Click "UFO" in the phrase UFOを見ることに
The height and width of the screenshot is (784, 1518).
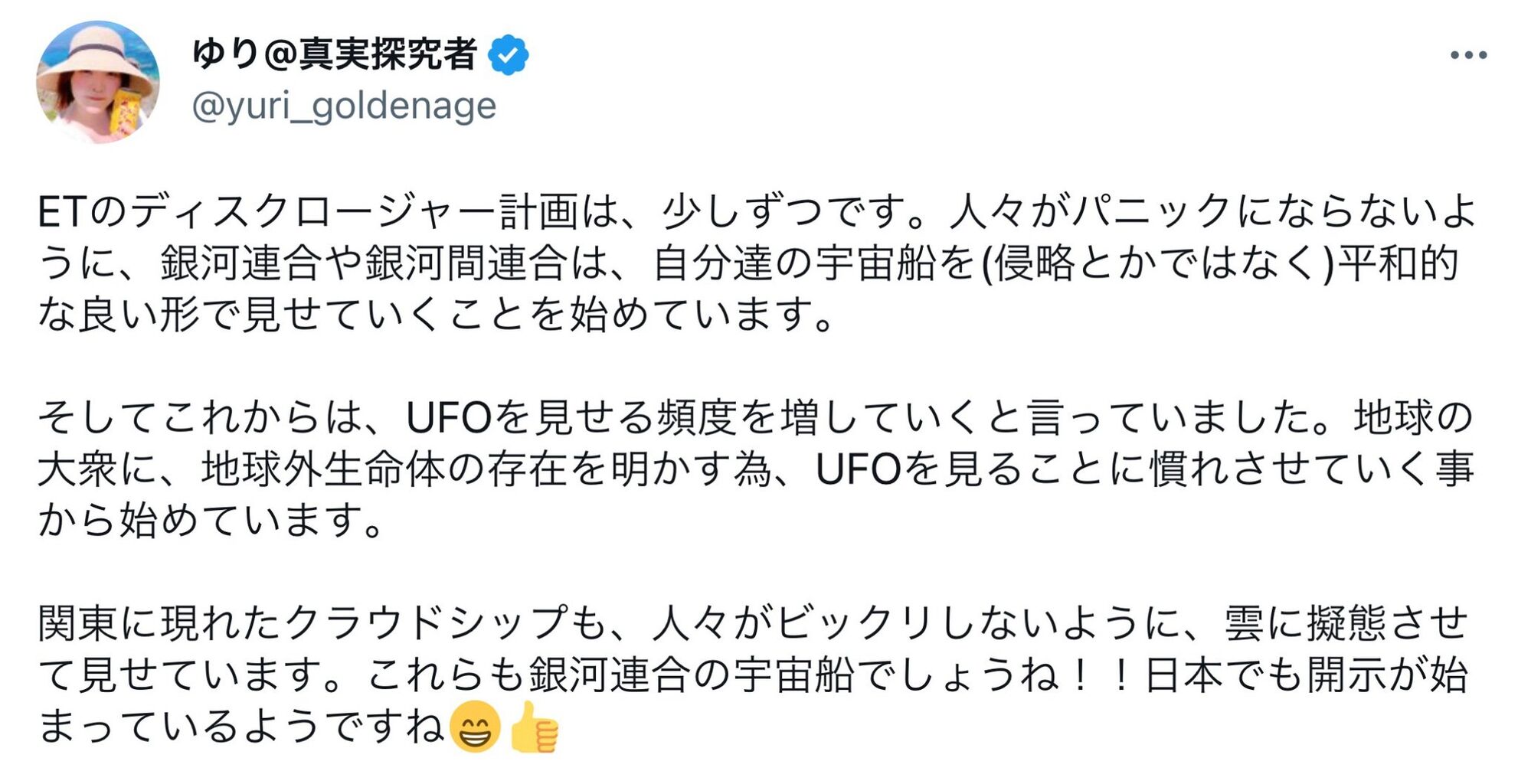coord(858,470)
